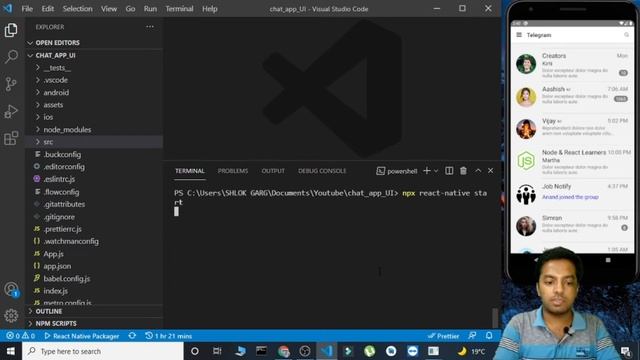This screenshot has width=640, height=360.
Task: Open notifications bell in status bar
Action: [x=489, y=336]
